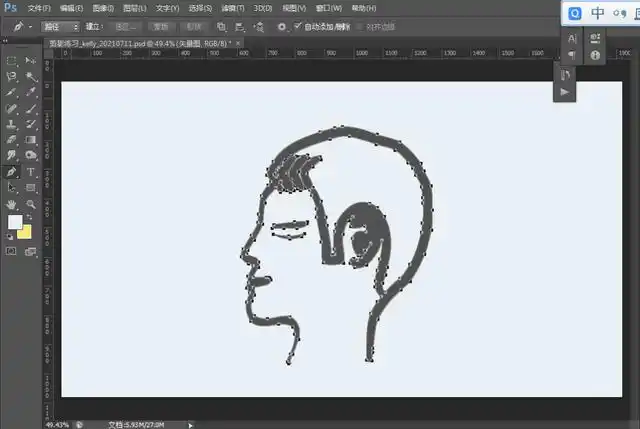Open the Info panel icon

point(595,55)
